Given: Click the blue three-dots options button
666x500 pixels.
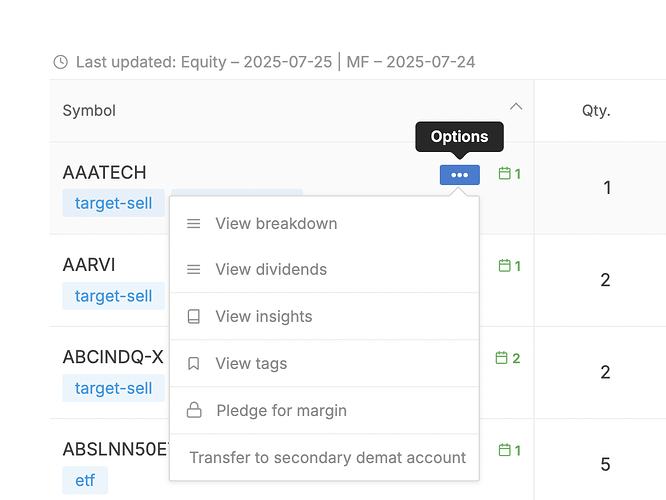Looking at the screenshot, I should pos(459,175).
